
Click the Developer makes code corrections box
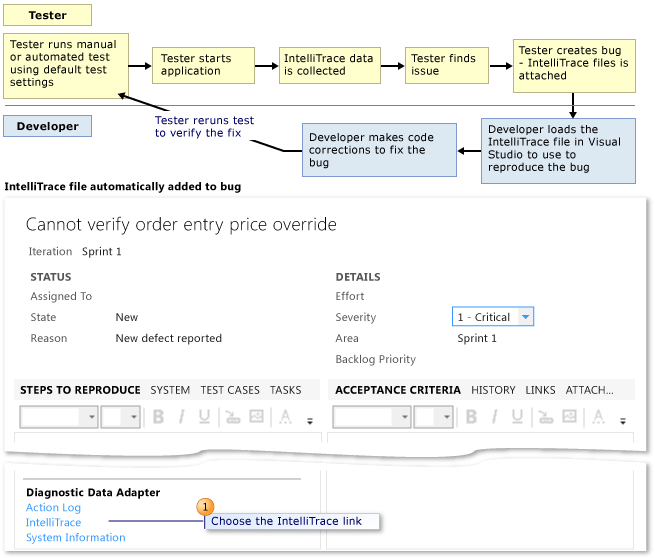point(379,150)
